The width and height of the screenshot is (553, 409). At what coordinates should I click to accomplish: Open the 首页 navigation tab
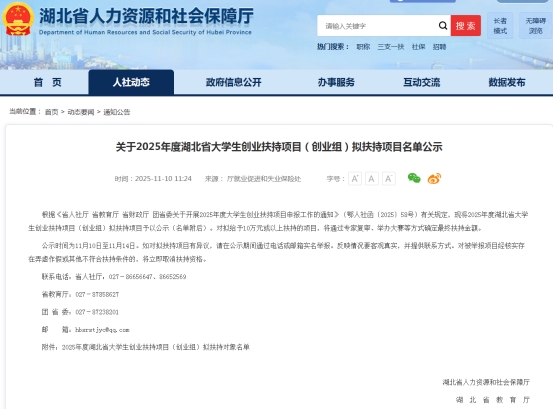point(47,83)
